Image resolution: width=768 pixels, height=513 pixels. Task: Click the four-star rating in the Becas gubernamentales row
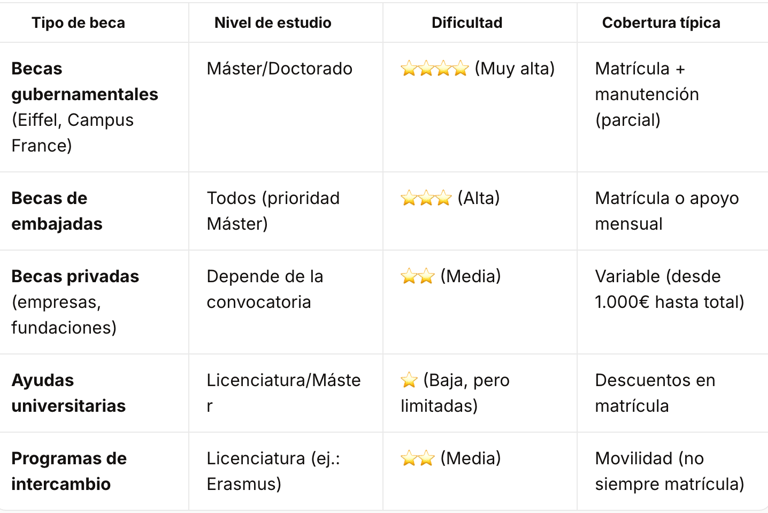(x=434, y=69)
